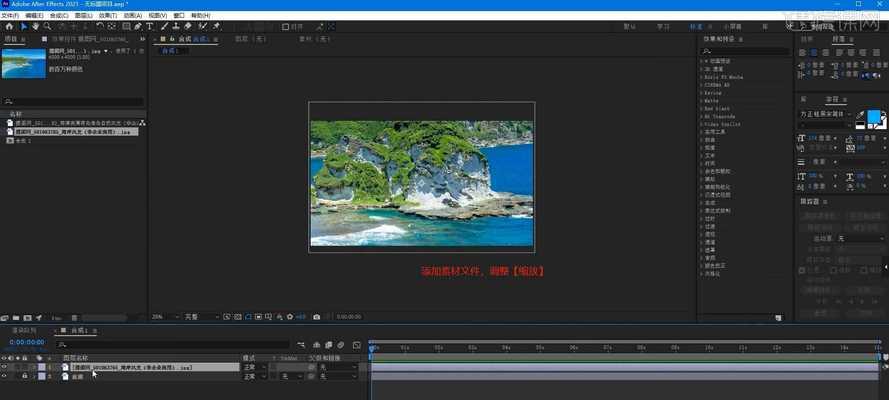Select the Brush tool
Viewport: 889px width, 400px height.
coord(164,26)
